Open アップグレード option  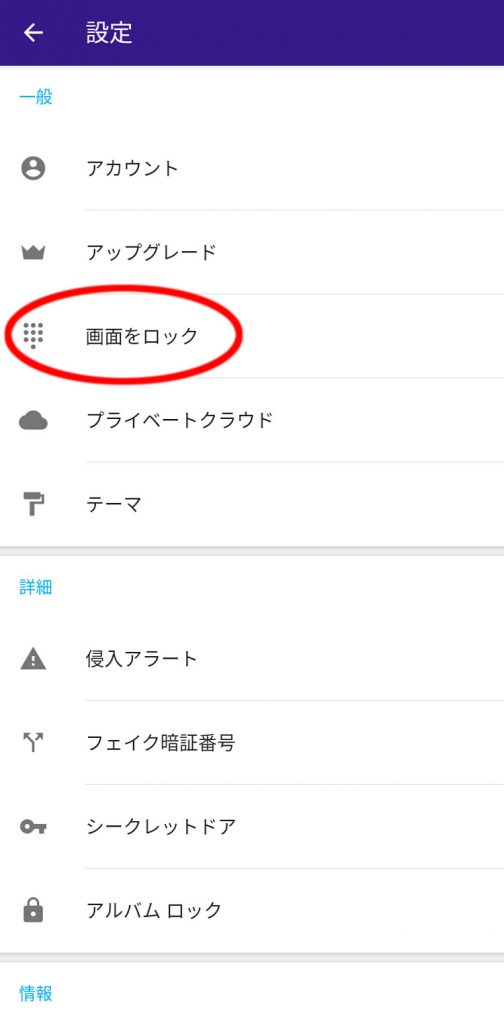coord(252,252)
